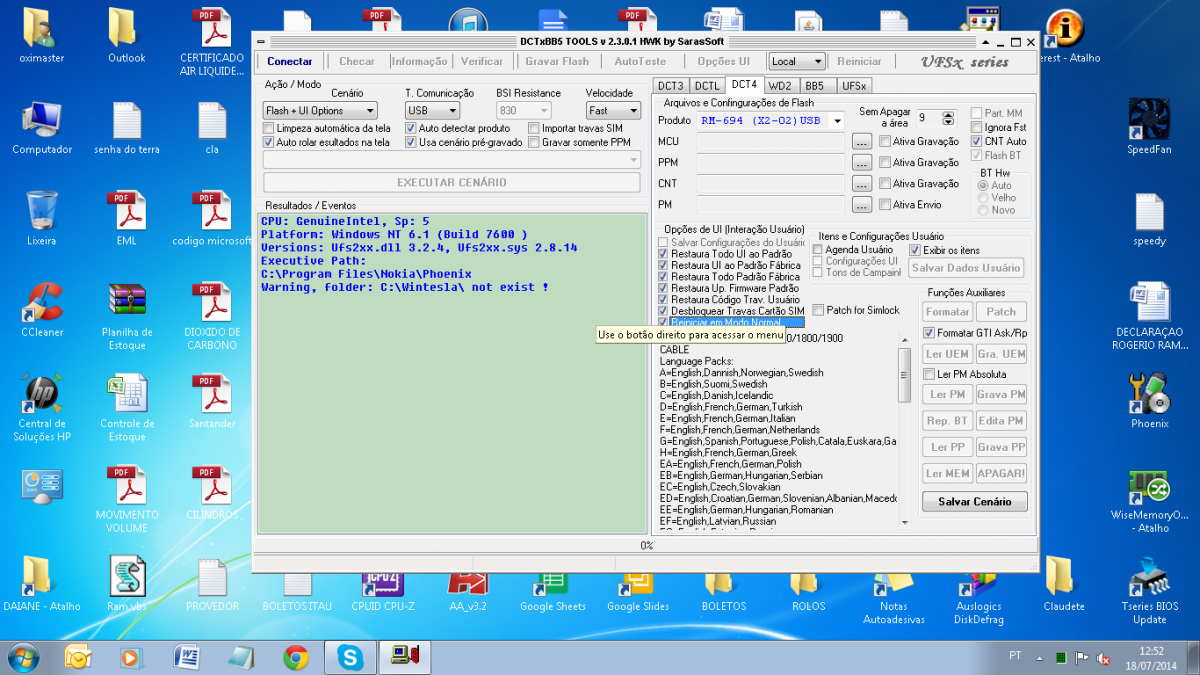Browse for the CNT file
The height and width of the screenshot is (675, 1200).
pyautogui.click(x=862, y=184)
